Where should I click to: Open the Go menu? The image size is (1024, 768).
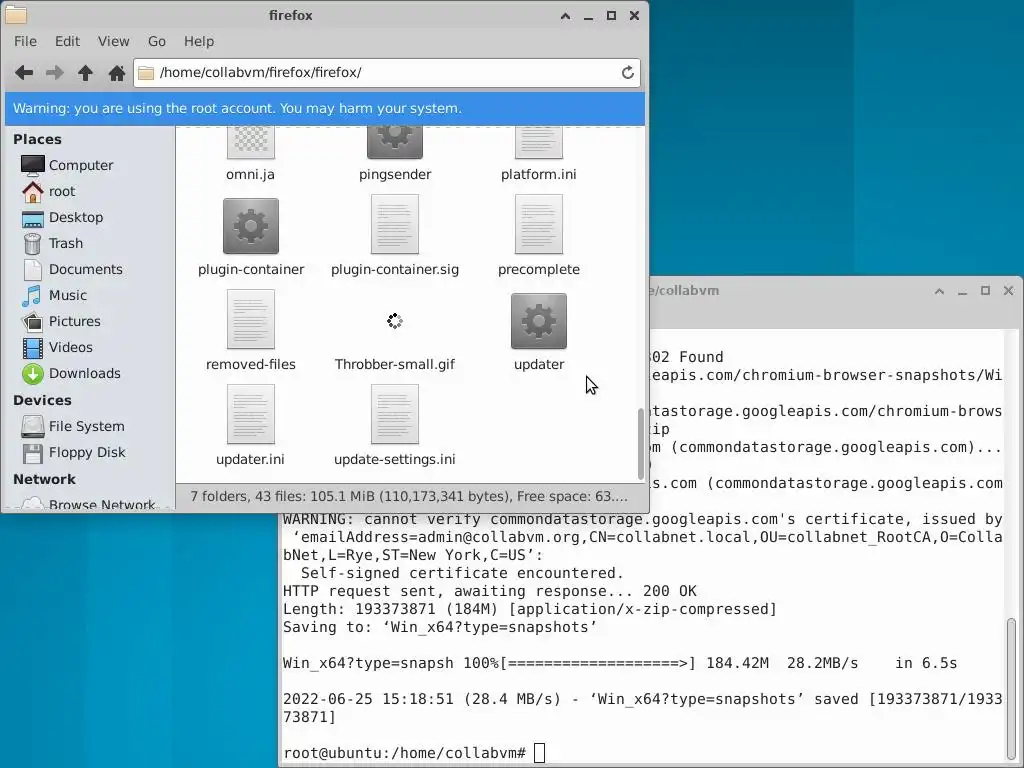pos(157,41)
